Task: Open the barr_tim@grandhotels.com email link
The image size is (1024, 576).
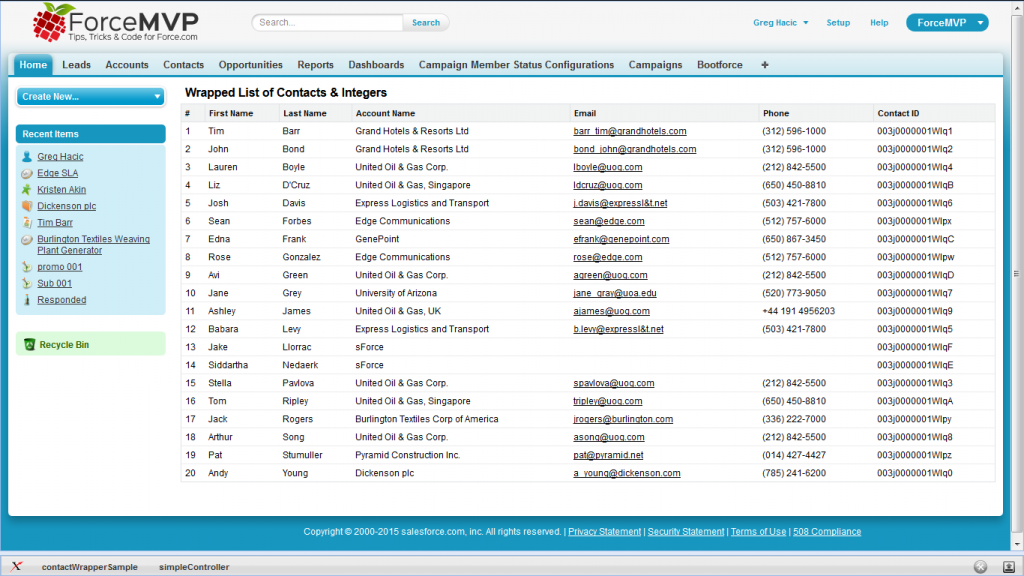Action: [629, 131]
